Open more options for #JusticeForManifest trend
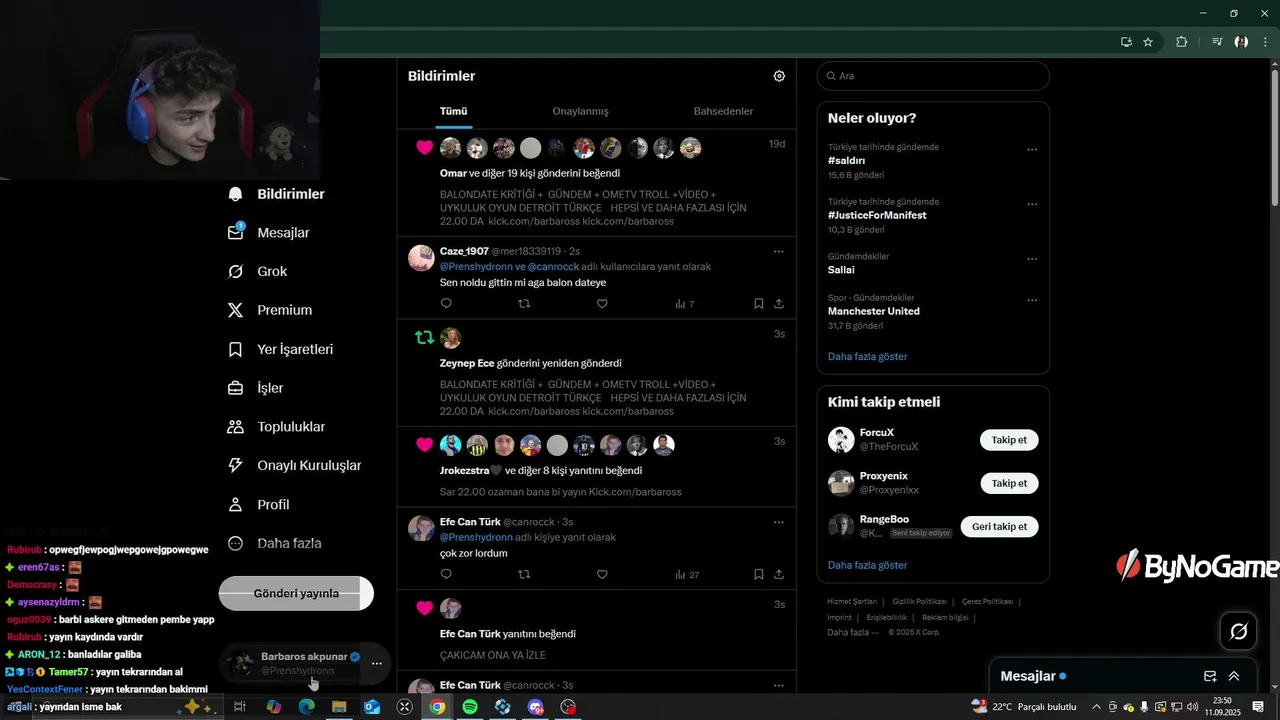The image size is (1280, 720). point(1032,204)
